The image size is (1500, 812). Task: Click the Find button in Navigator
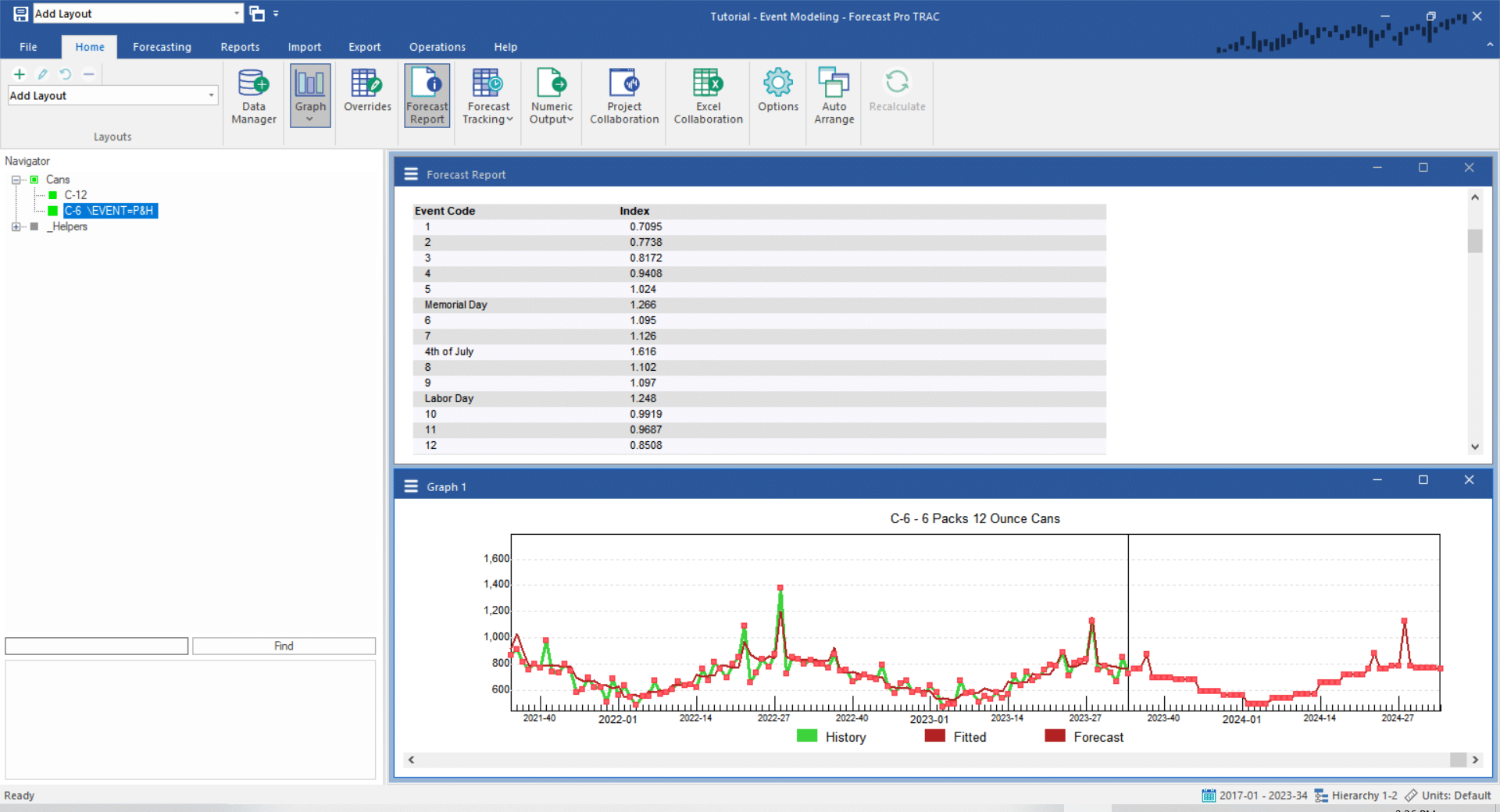pos(284,646)
